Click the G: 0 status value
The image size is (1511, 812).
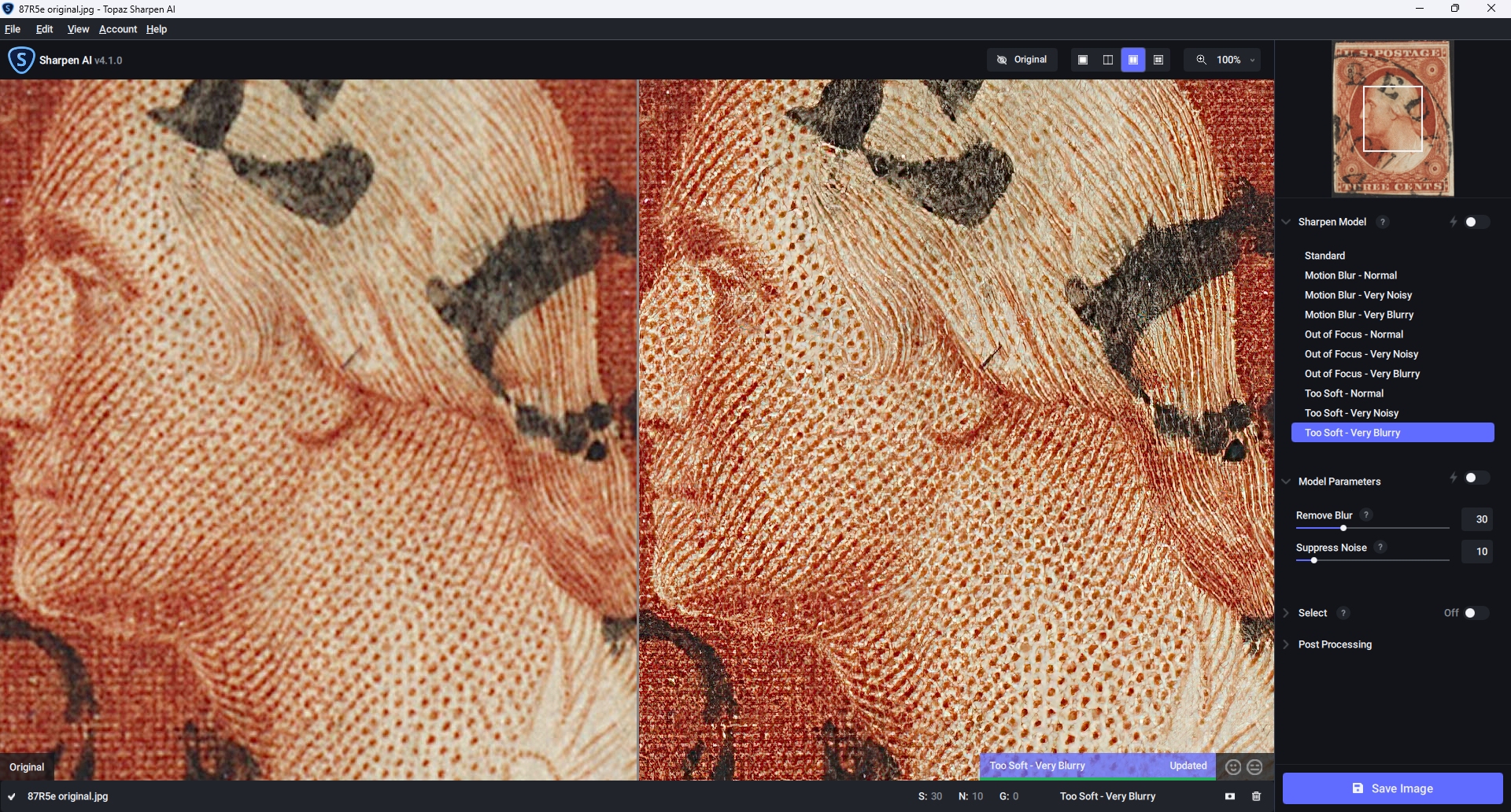click(x=1009, y=796)
